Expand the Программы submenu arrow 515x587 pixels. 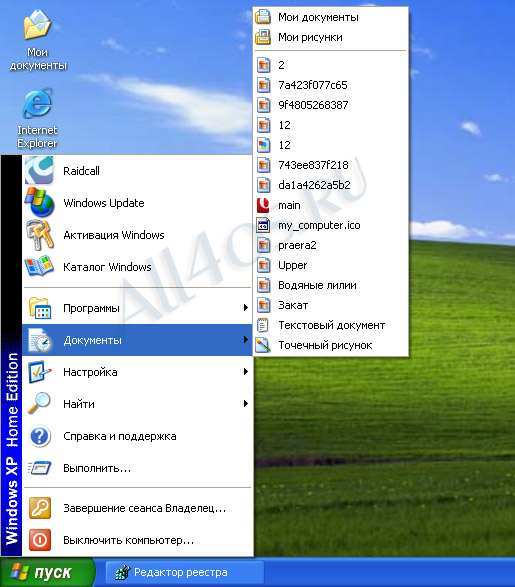[x=246, y=308]
